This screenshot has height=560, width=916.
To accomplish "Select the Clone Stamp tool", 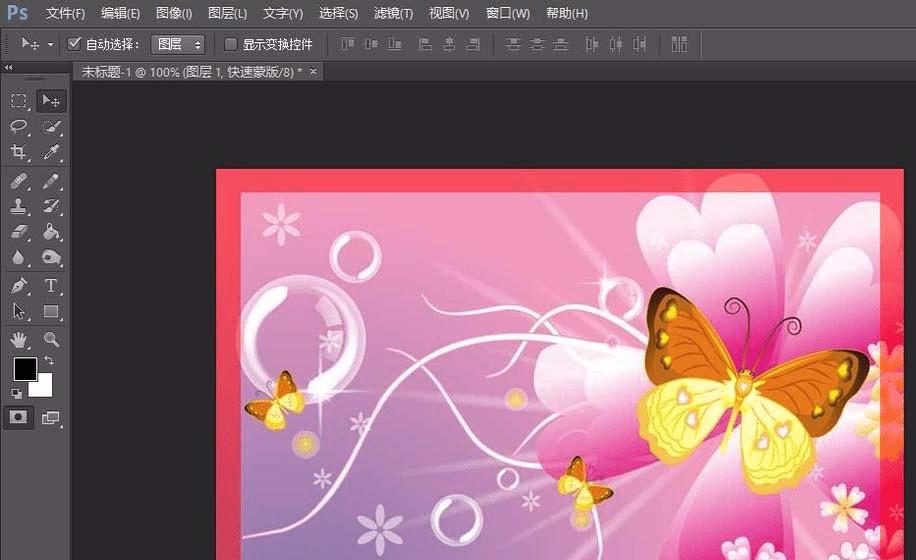I will point(19,206).
